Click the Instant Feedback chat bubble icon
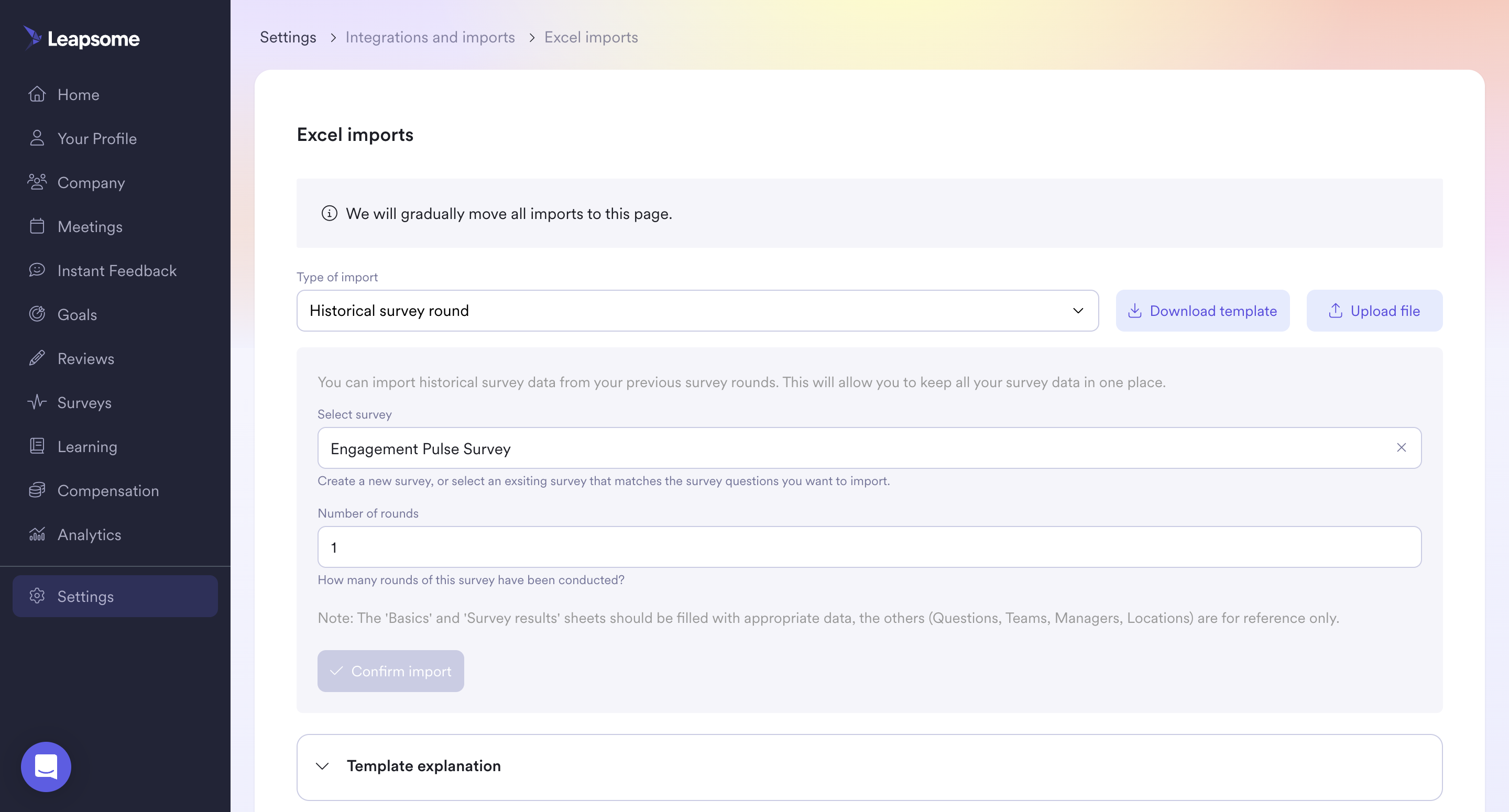 [x=37, y=269]
